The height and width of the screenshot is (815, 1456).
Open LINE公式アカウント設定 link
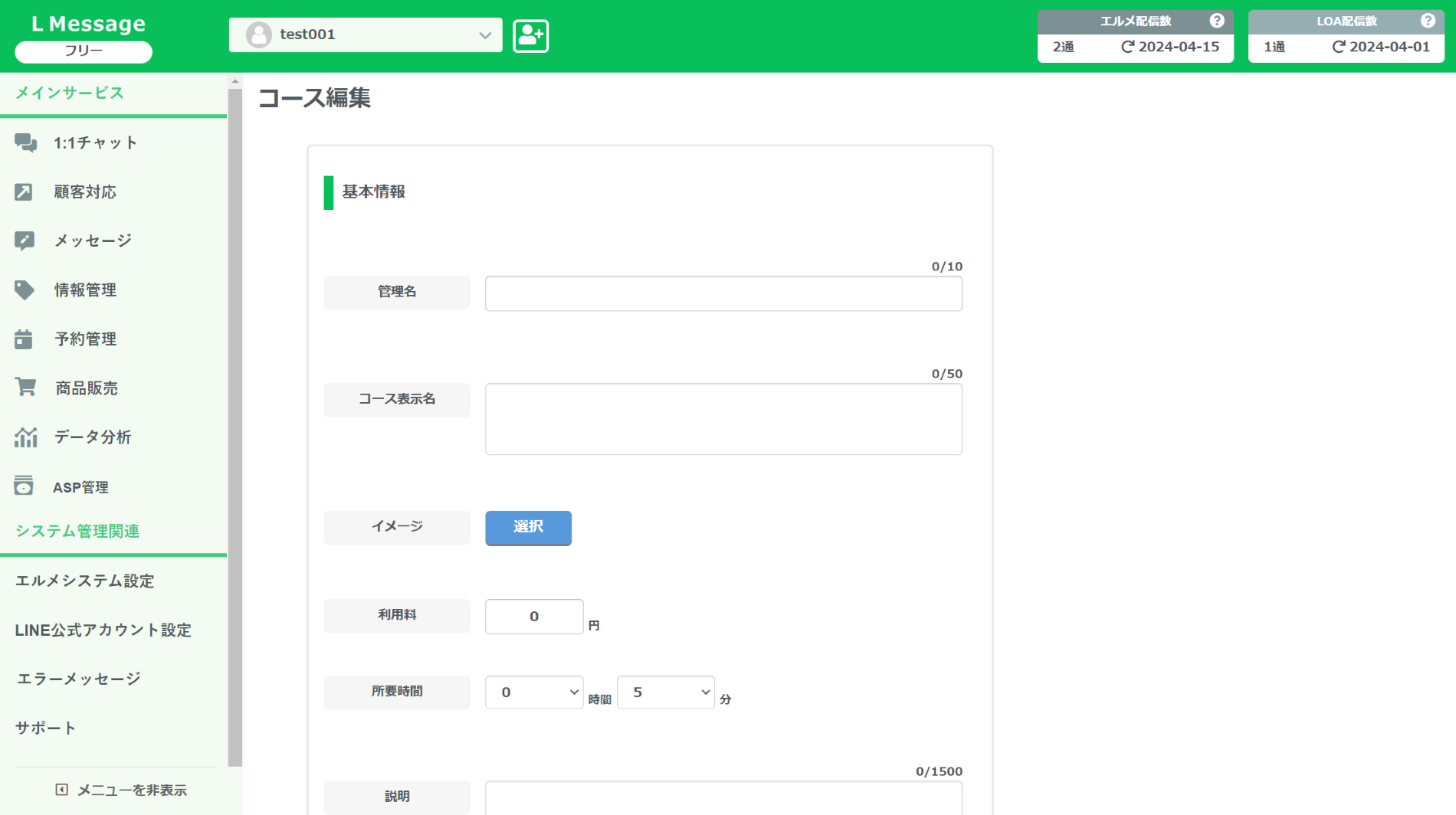103,630
